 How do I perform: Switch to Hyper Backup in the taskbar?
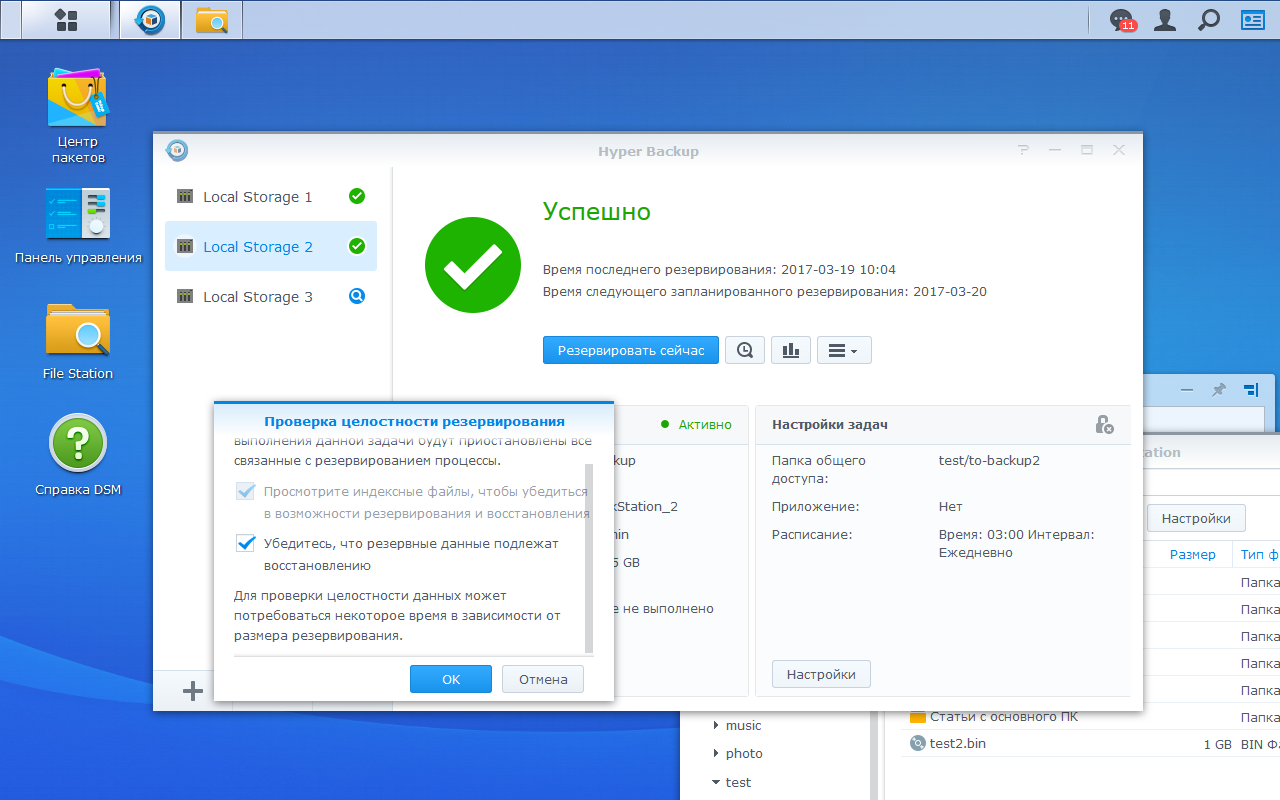(x=150, y=20)
